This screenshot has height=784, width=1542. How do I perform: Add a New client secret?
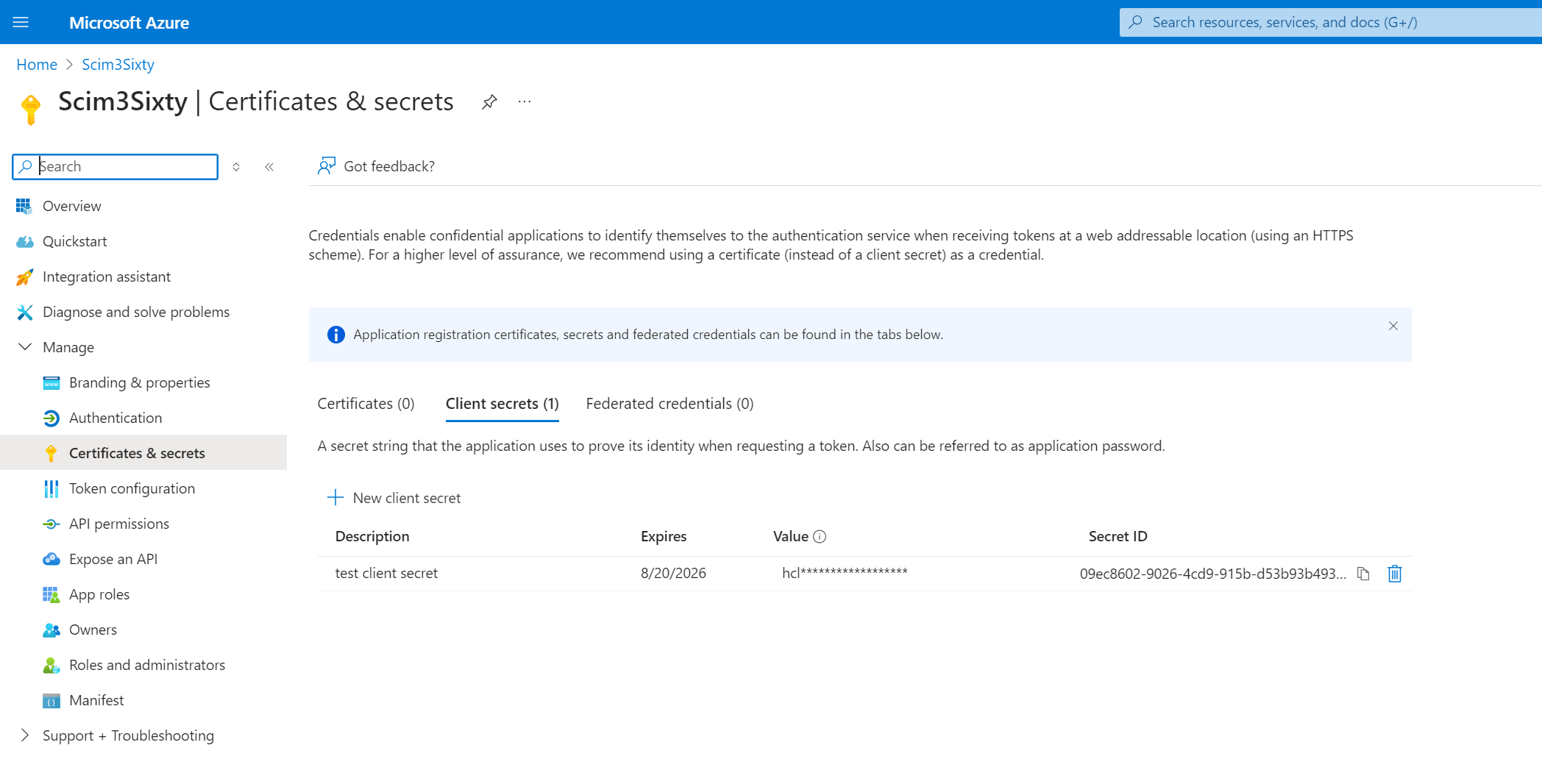pyautogui.click(x=394, y=498)
